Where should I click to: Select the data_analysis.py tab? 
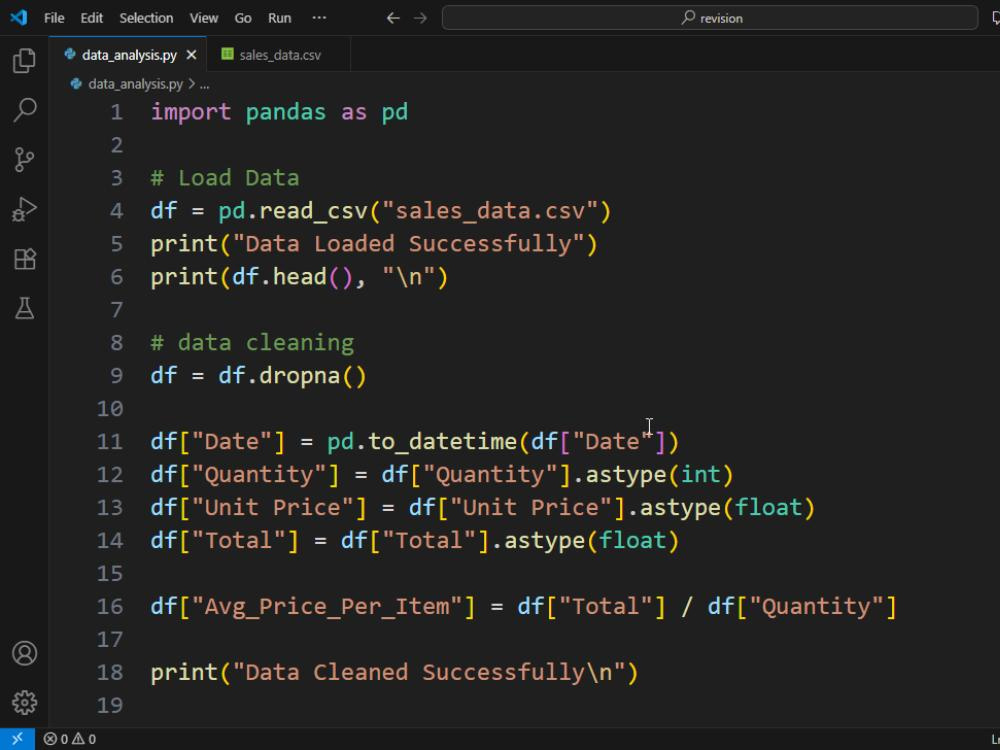pos(128,55)
